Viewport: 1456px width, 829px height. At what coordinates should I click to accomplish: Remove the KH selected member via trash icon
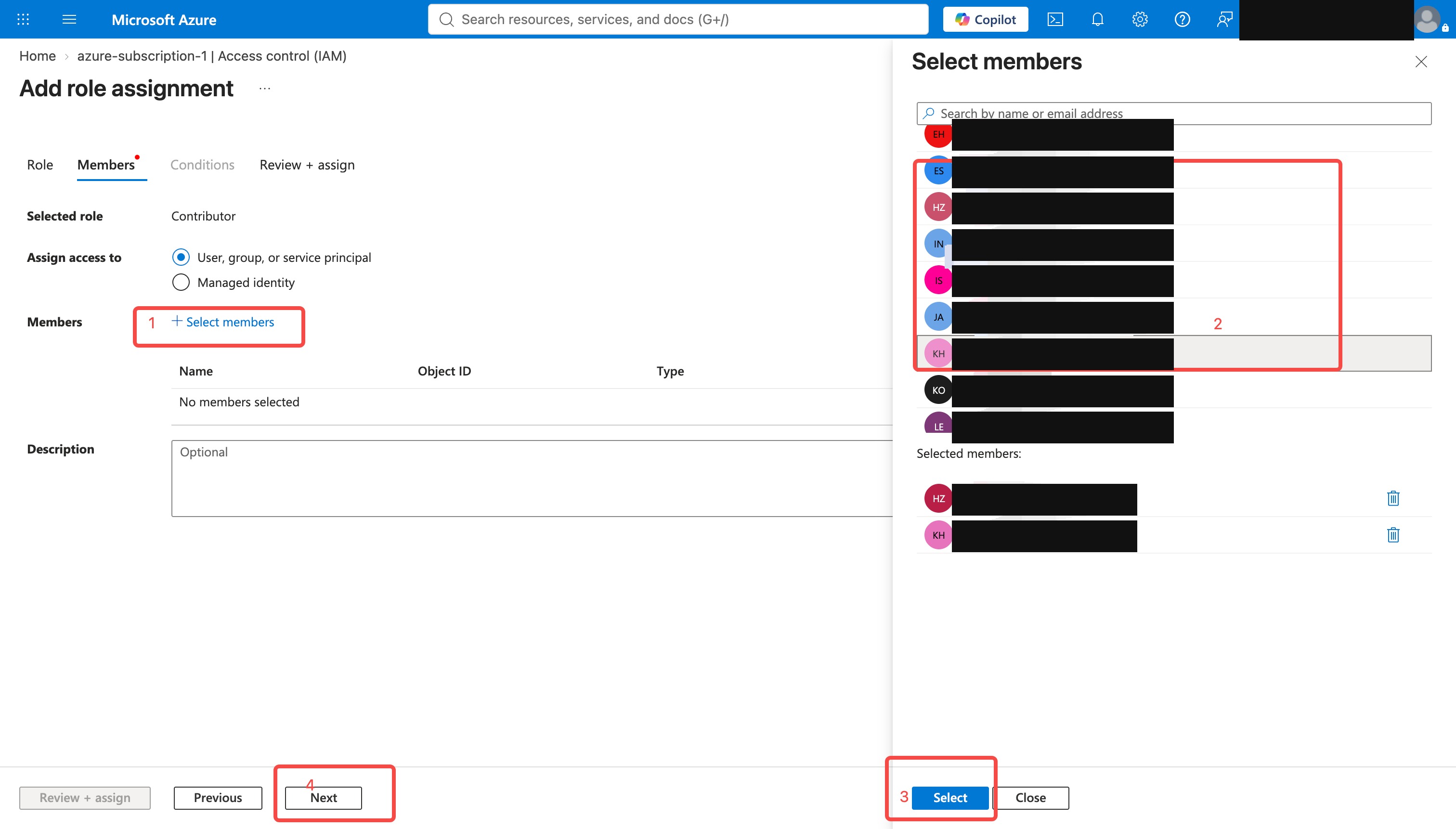point(1393,535)
